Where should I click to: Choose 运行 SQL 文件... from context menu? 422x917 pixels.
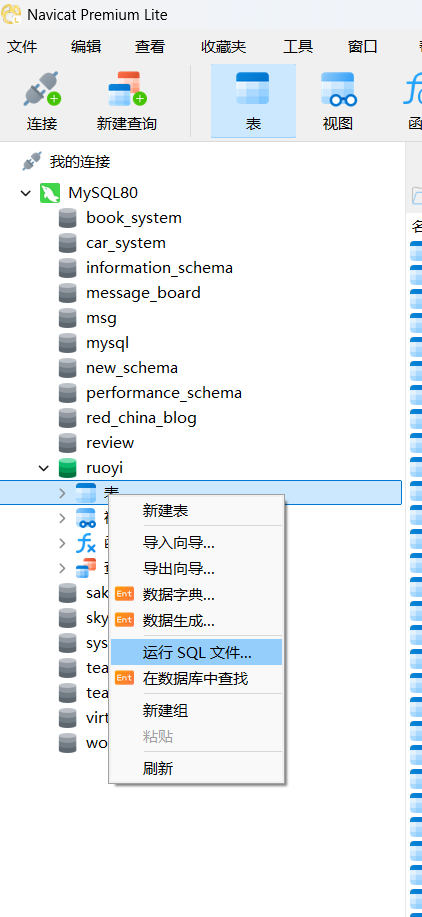coord(196,652)
